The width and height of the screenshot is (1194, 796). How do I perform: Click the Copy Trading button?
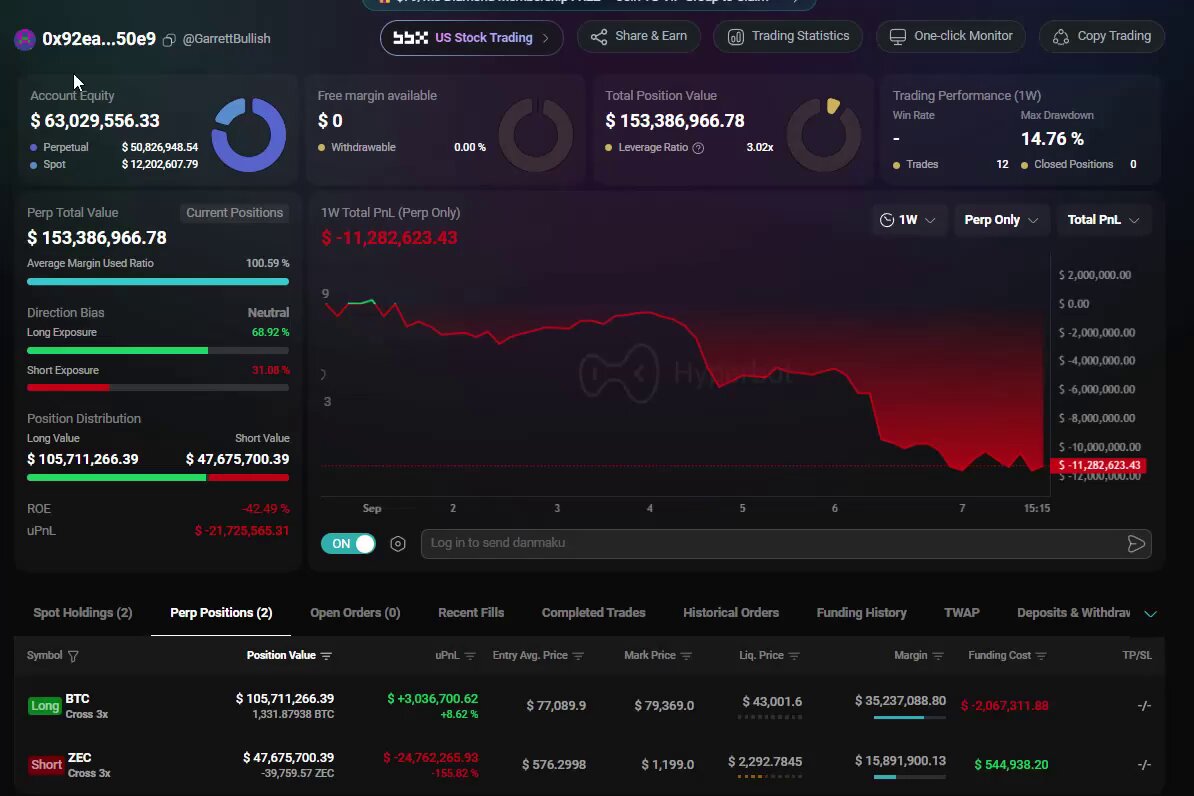(1102, 37)
